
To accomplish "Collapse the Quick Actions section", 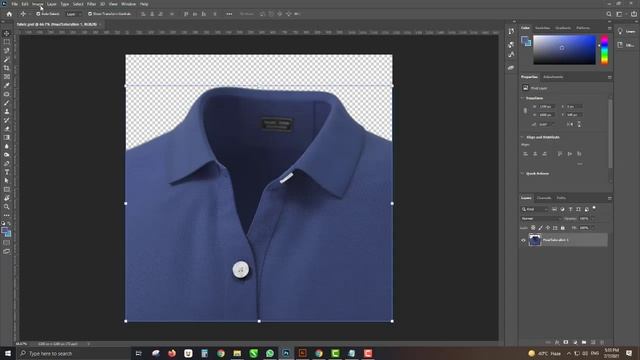I will click(522, 173).
